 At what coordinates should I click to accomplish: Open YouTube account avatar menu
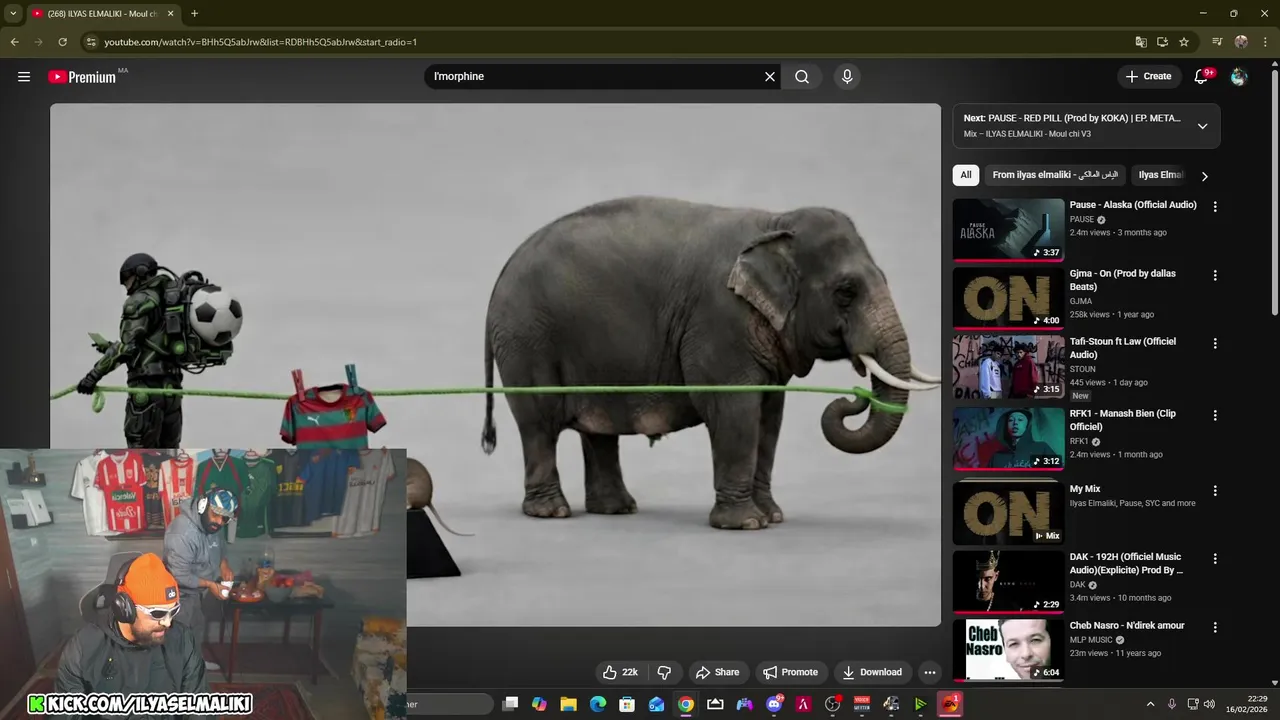[x=1239, y=76]
